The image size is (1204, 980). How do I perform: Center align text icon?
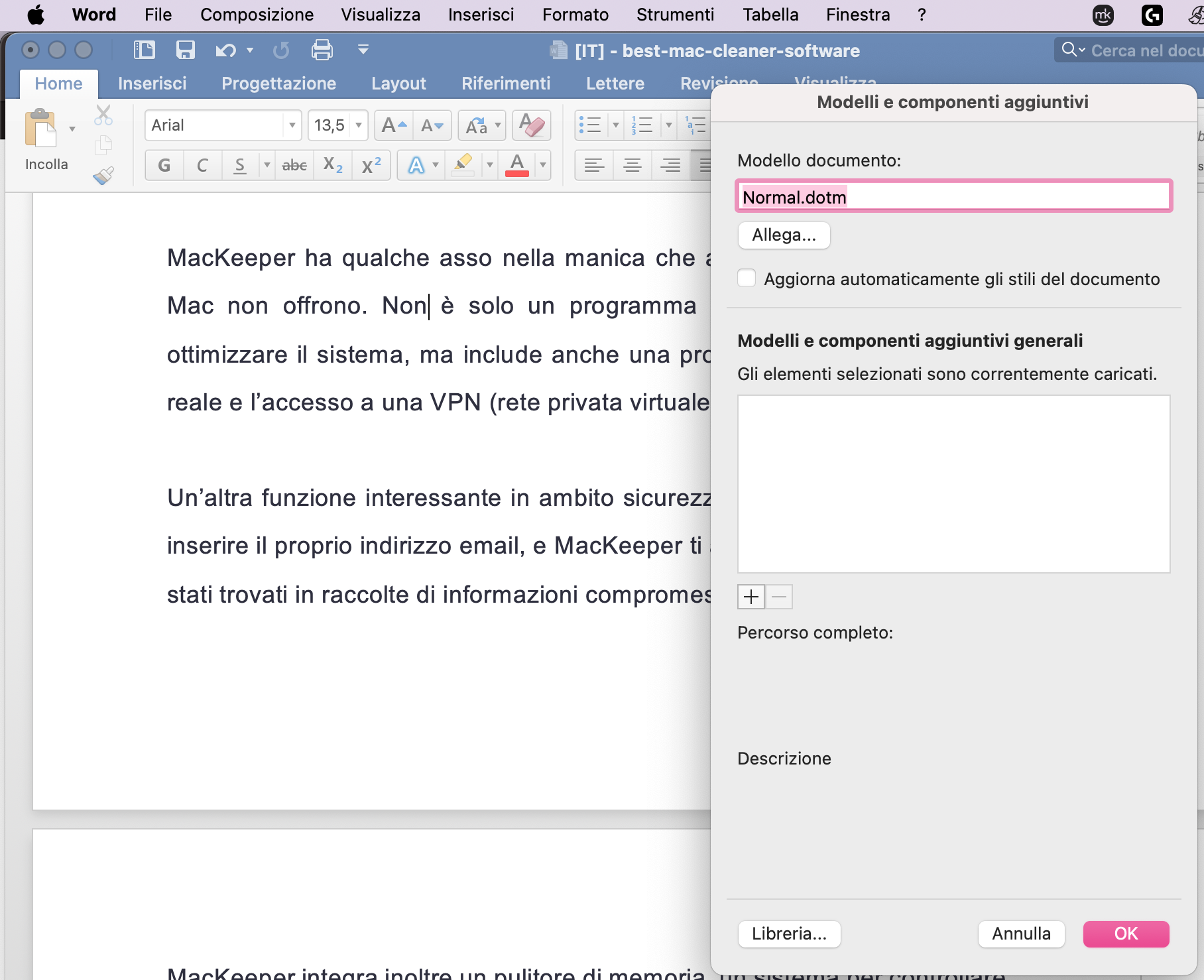point(632,165)
